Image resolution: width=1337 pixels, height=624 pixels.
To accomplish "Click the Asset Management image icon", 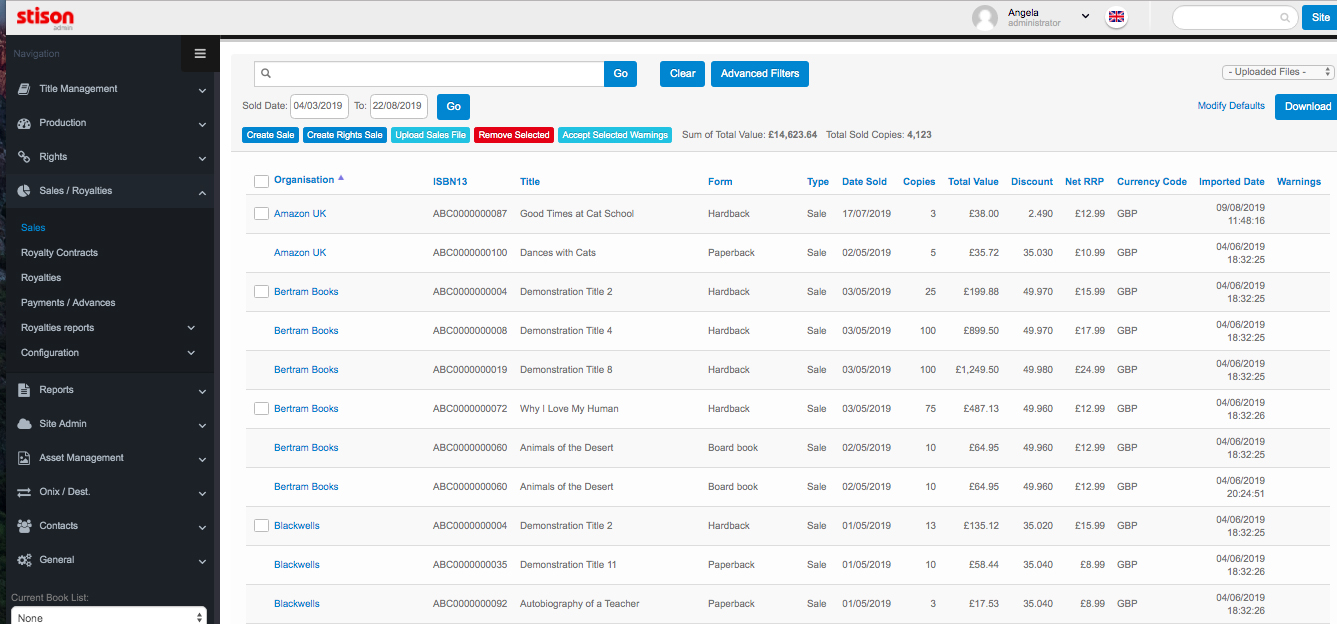I will 25,458.
